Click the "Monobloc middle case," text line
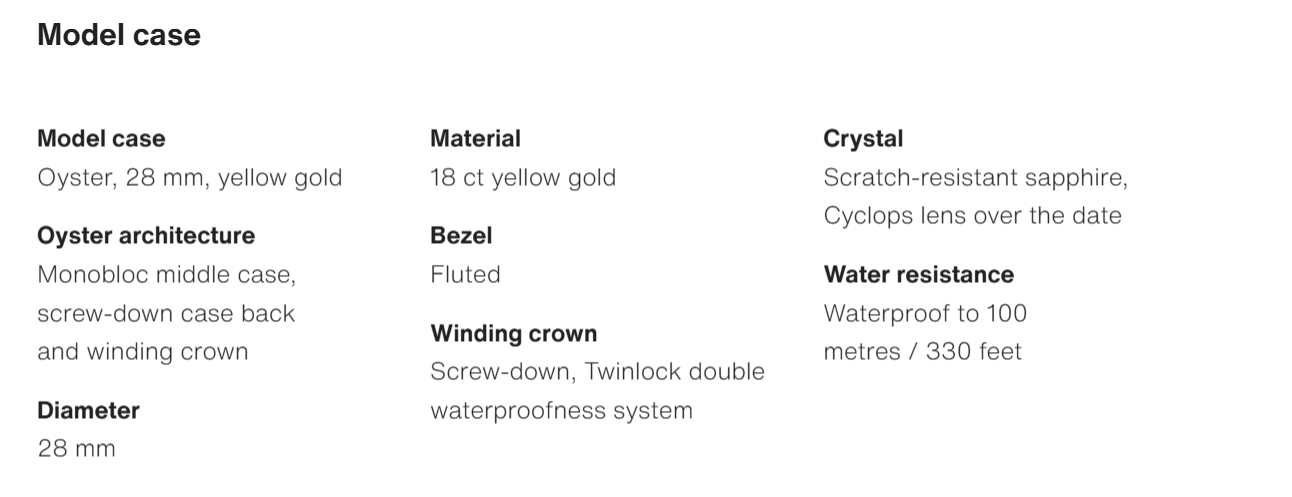 (x=167, y=274)
